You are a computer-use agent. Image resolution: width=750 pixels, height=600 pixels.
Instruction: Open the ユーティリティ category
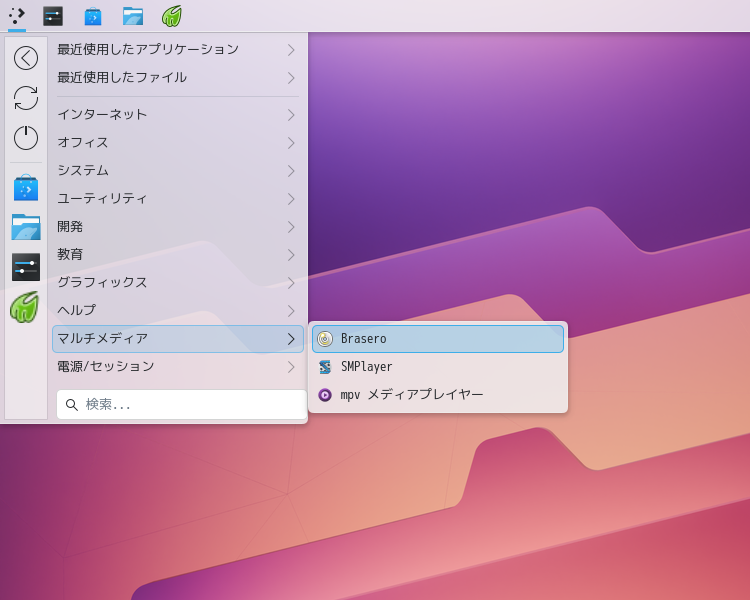click(177, 199)
